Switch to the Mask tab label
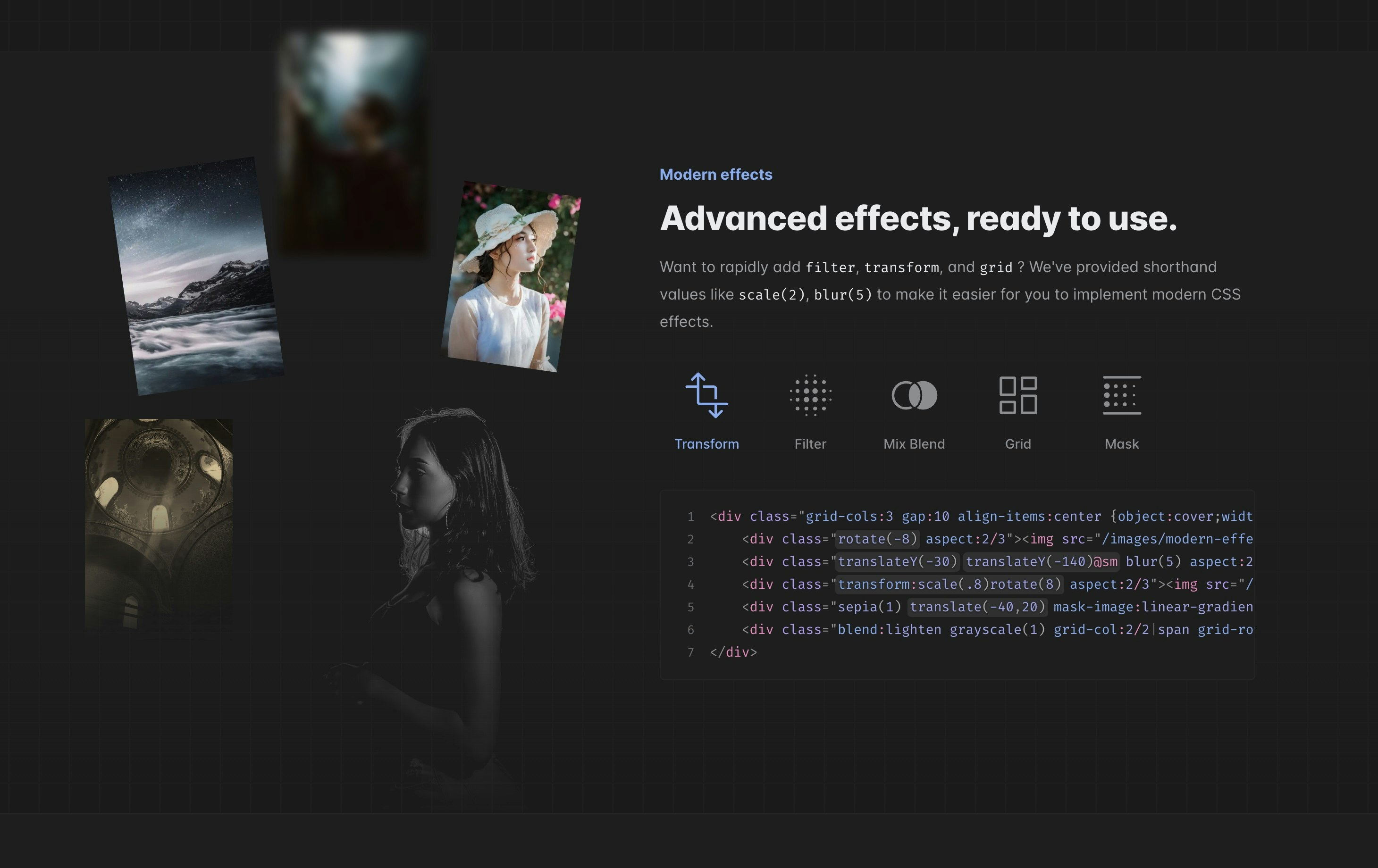The height and width of the screenshot is (868, 1378). 1122,444
